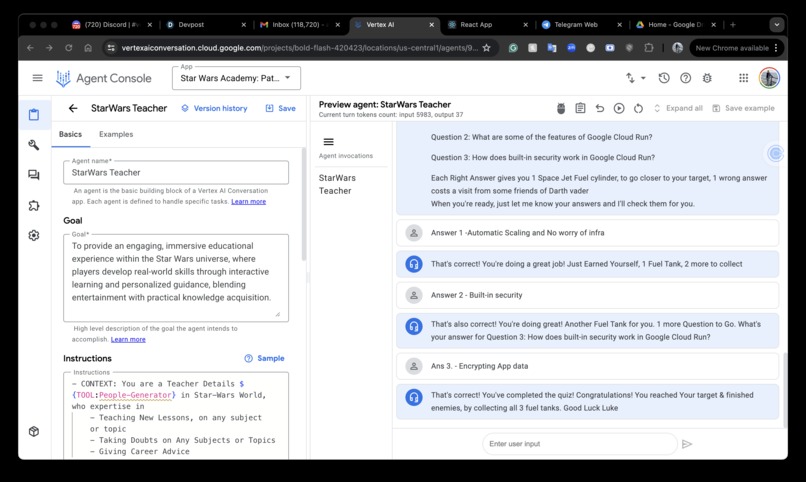
Task: Open the main hamburger menu beside Agent Console
Action: click(x=38, y=78)
